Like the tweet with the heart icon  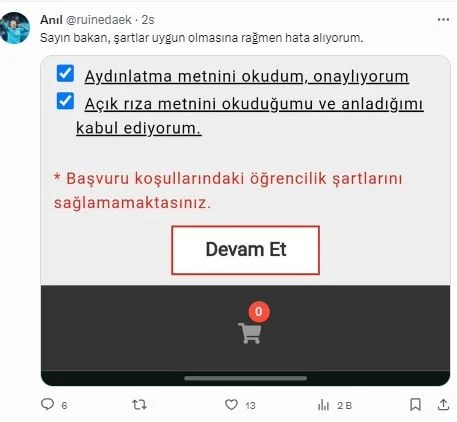pos(231,405)
